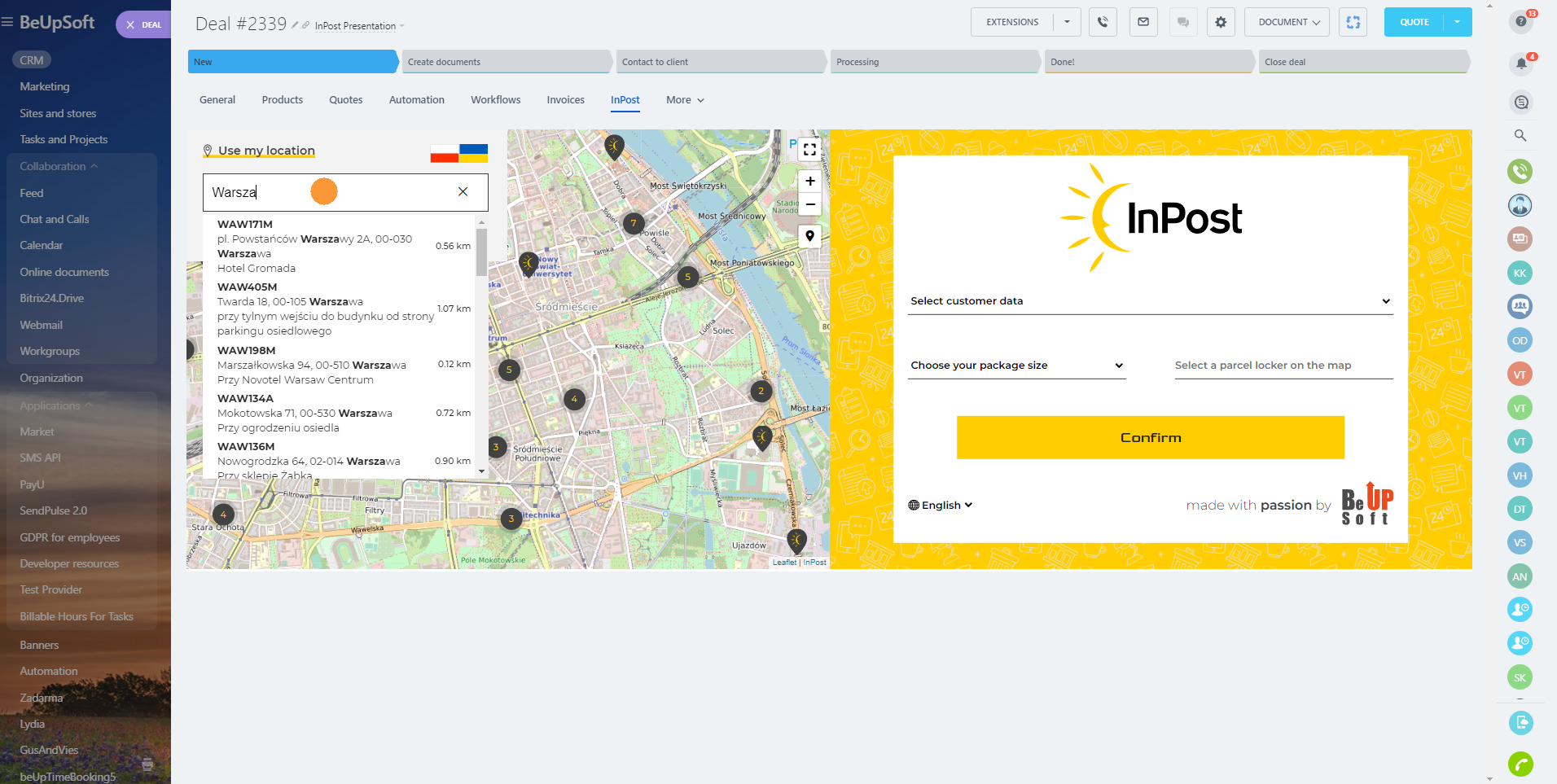Clear the Warsza search field

tap(463, 192)
